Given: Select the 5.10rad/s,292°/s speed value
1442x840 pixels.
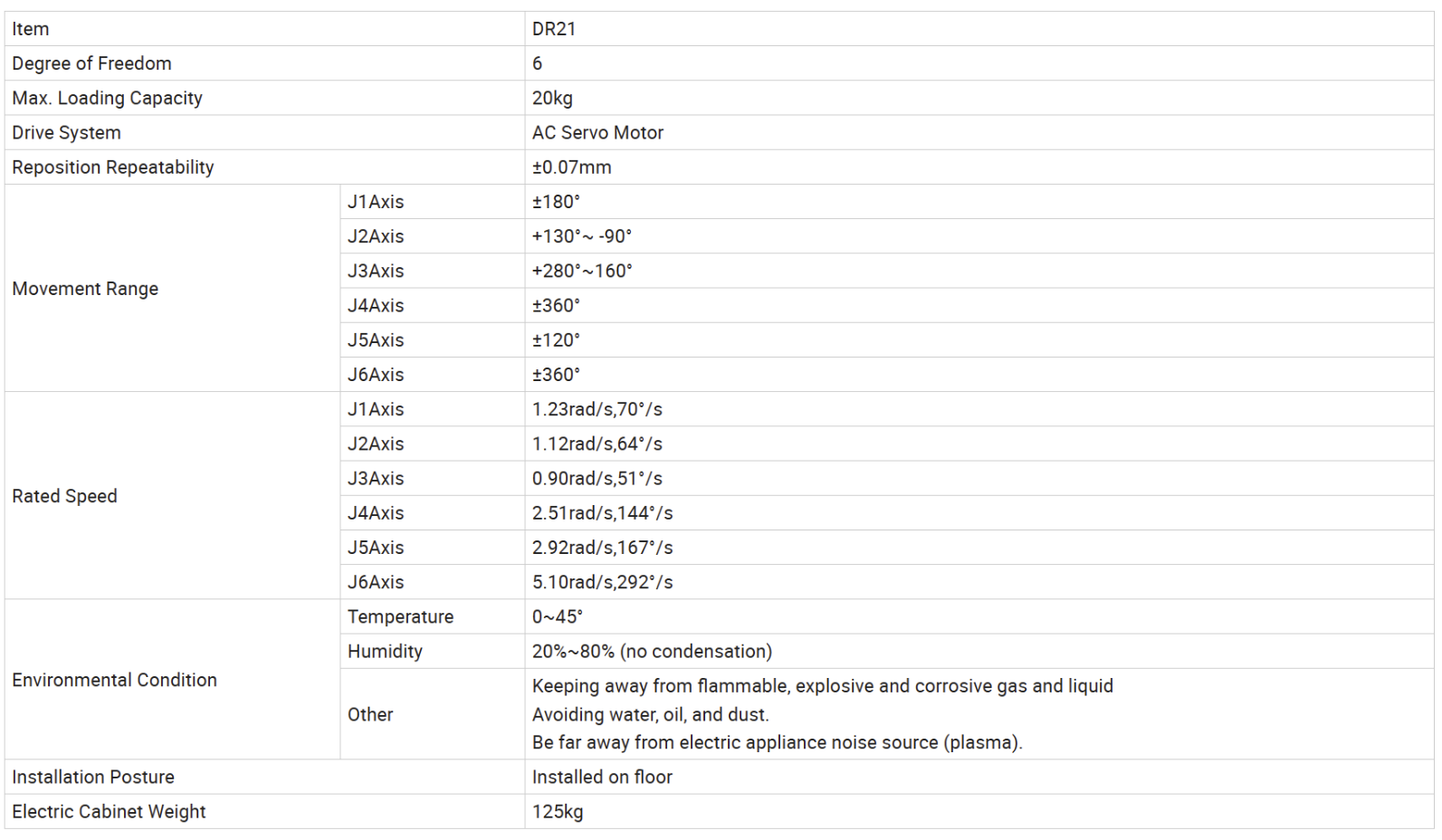Looking at the screenshot, I should click(x=602, y=582).
